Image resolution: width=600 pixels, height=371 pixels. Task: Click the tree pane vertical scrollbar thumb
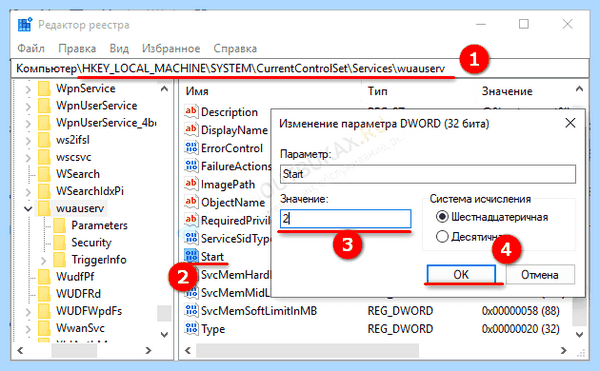(164, 313)
